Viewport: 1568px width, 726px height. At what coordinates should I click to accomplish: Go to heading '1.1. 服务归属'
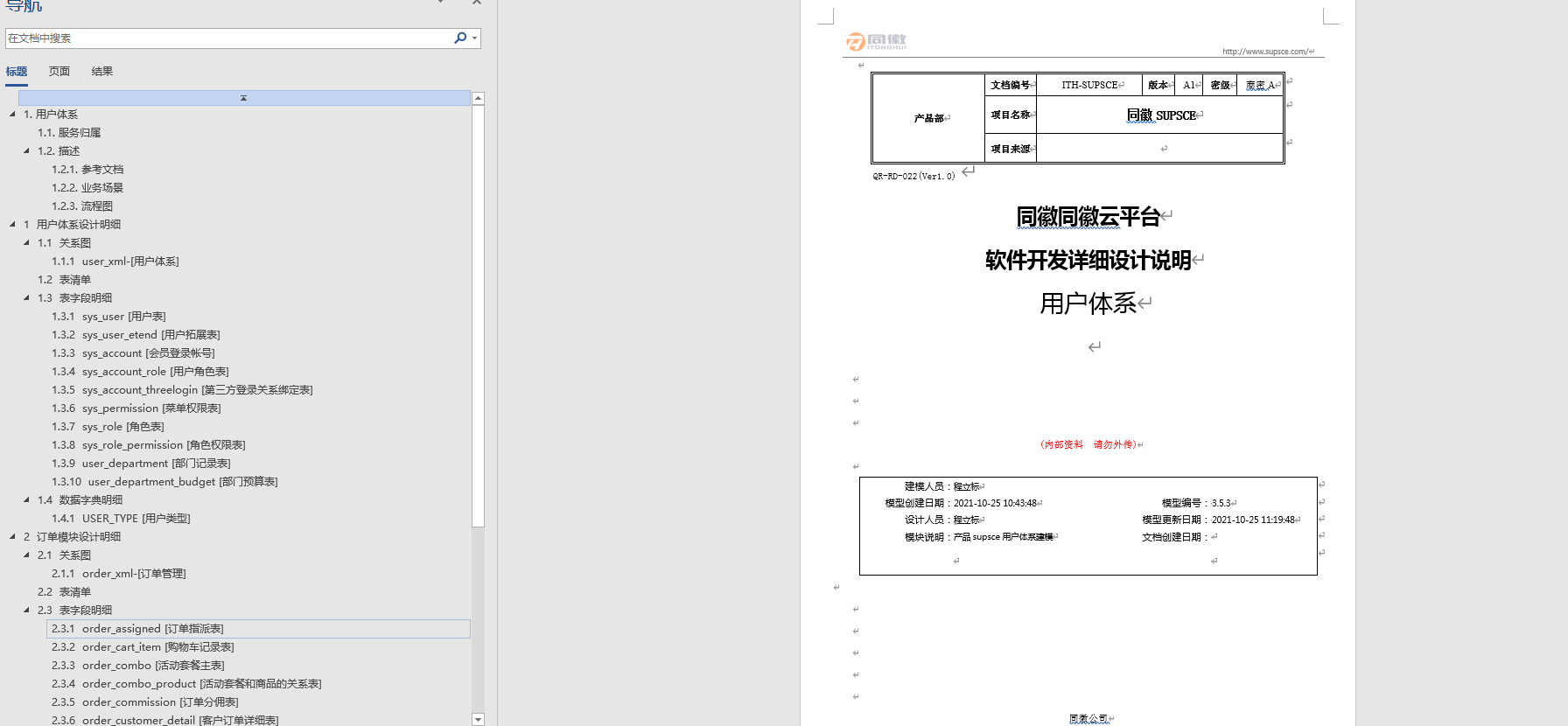click(x=69, y=133)
